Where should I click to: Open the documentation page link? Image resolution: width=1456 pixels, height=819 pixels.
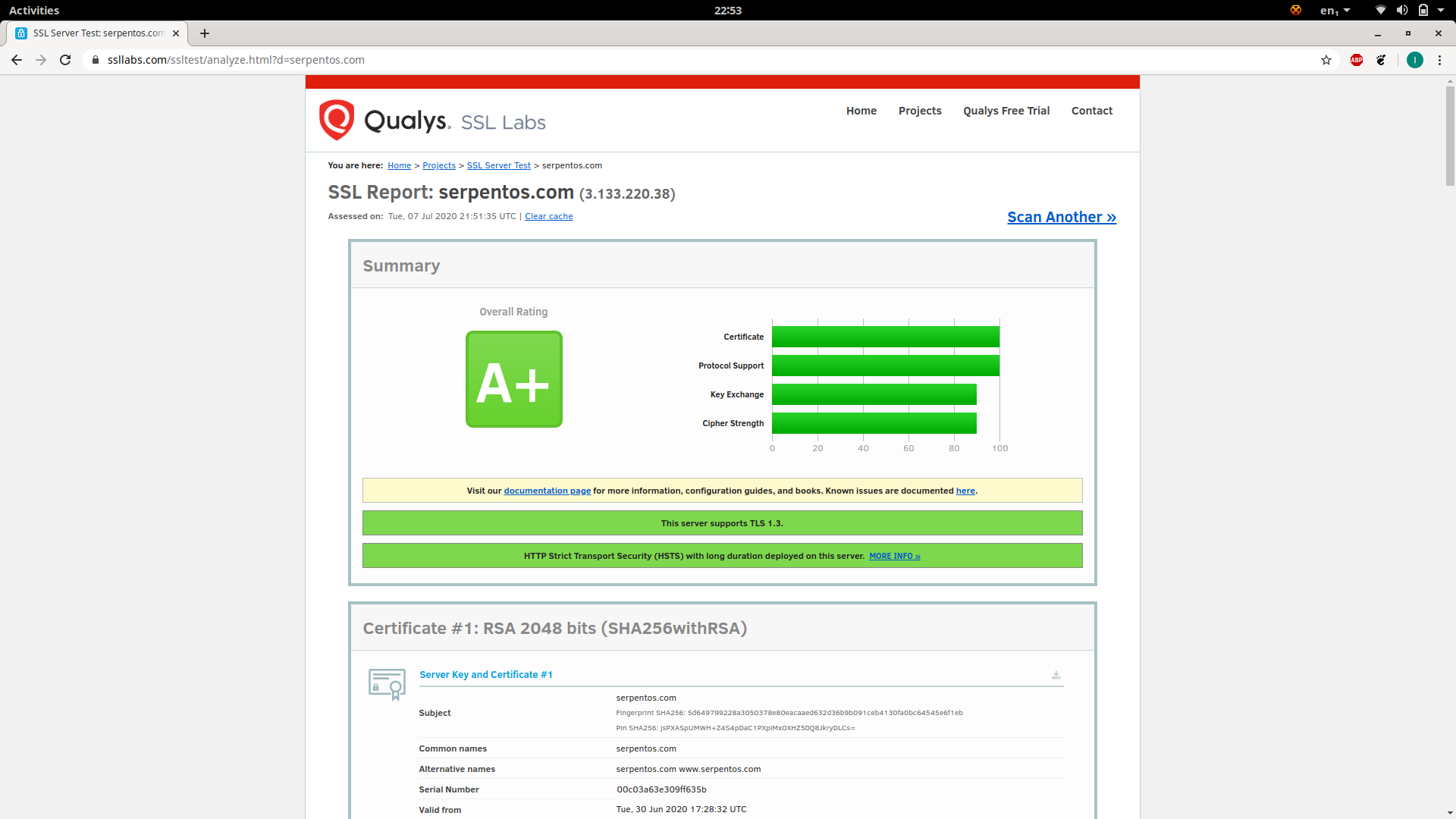pos(548,491)
